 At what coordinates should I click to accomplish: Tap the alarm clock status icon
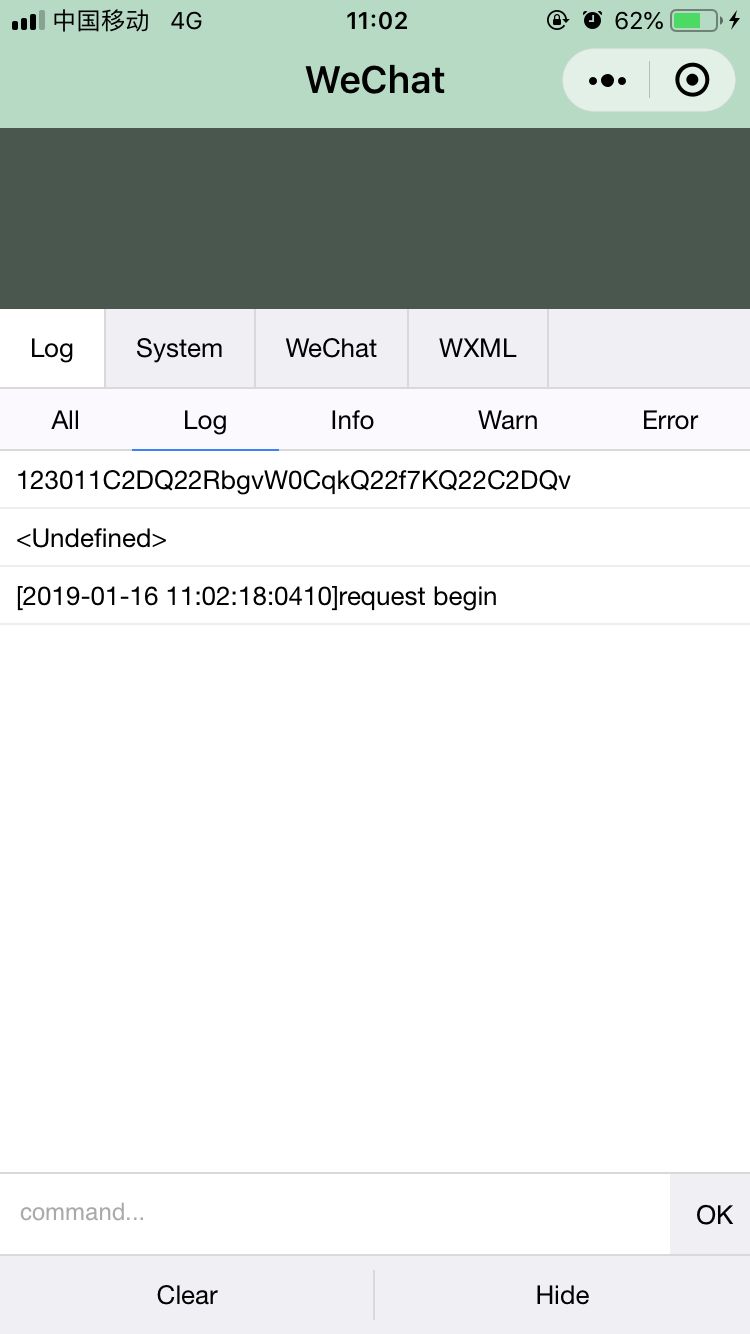pos(593,20)
